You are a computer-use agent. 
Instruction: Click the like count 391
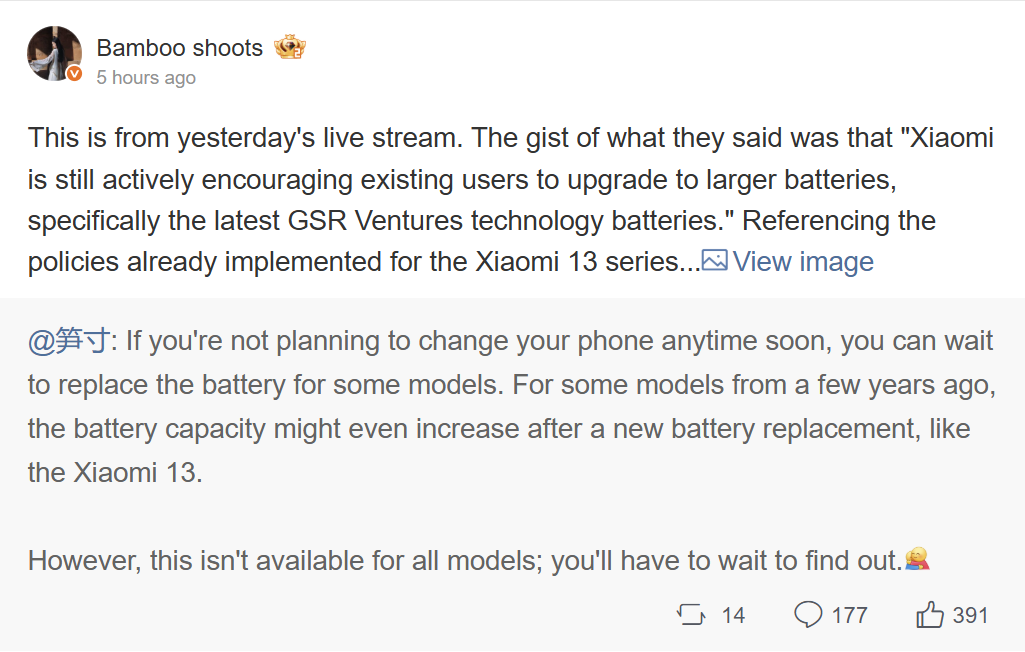pyautogui.click(x=970, y=615)
